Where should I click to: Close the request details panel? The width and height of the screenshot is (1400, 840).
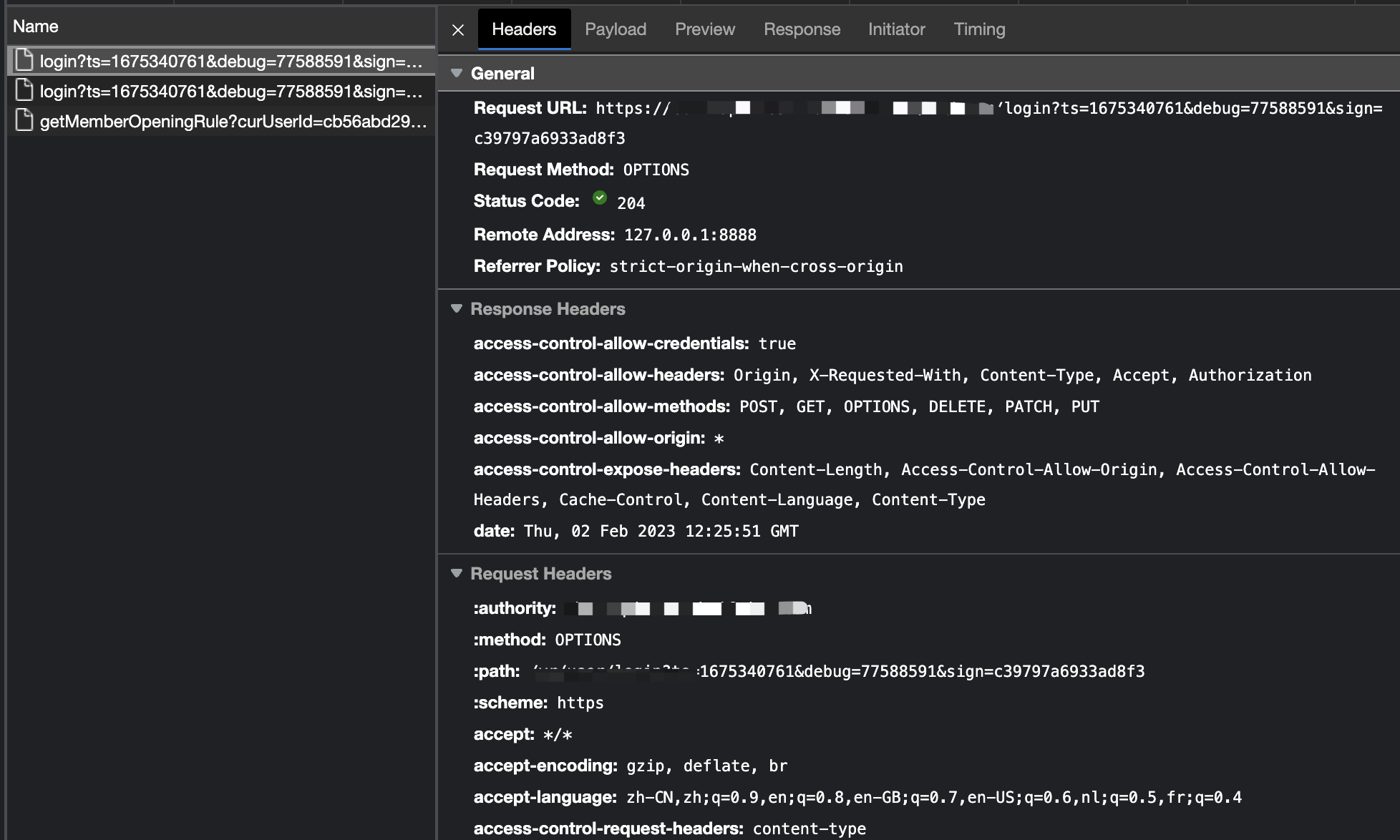(458, 30)
